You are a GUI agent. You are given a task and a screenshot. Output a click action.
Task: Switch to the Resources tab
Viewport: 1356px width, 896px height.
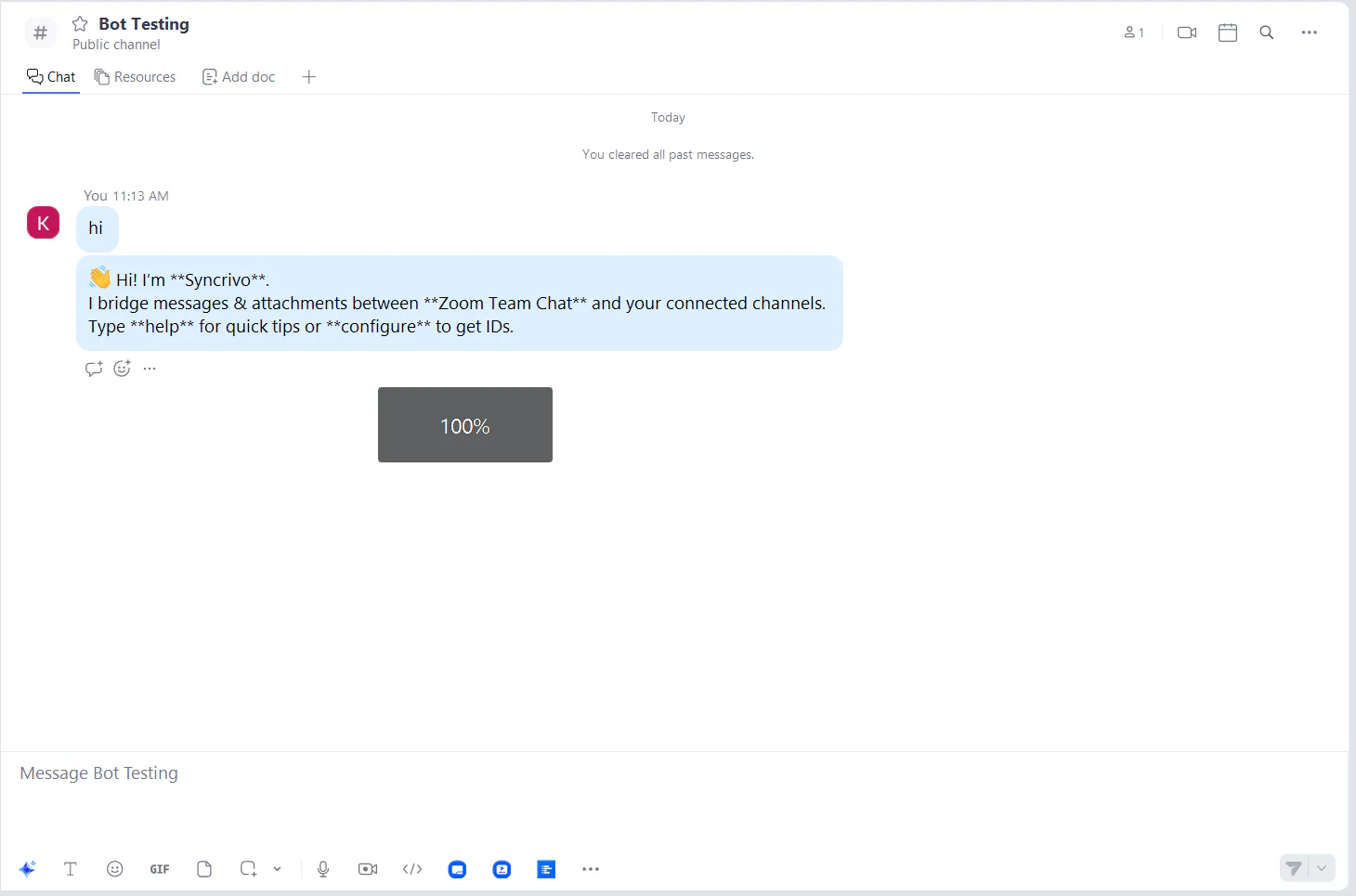(x=136, y=77)
